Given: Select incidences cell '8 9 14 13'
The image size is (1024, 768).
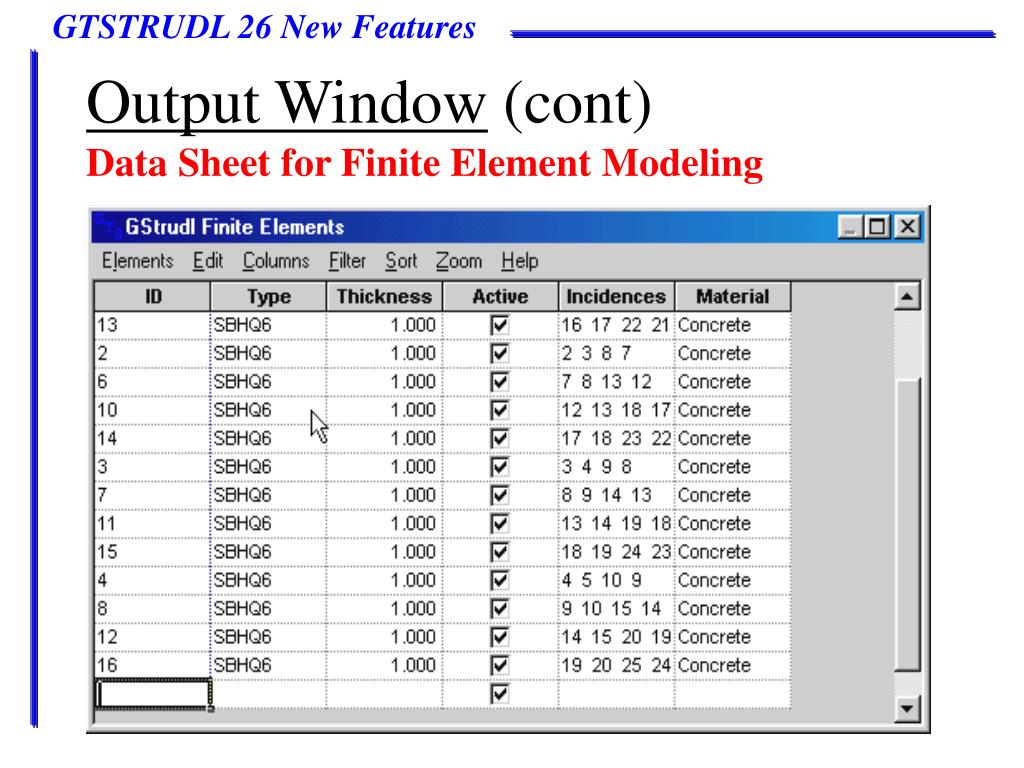Looking at the screenshot, I should pyautogui.click(x=616, y=495).
